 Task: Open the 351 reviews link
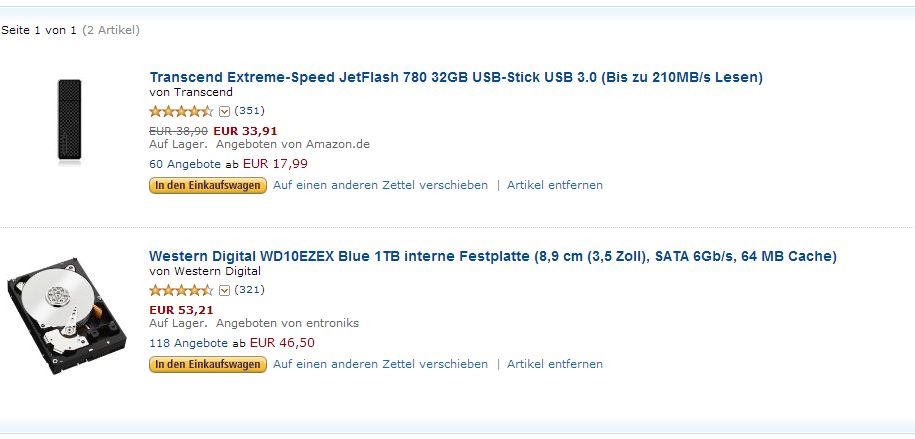click(x=249, y=111)
